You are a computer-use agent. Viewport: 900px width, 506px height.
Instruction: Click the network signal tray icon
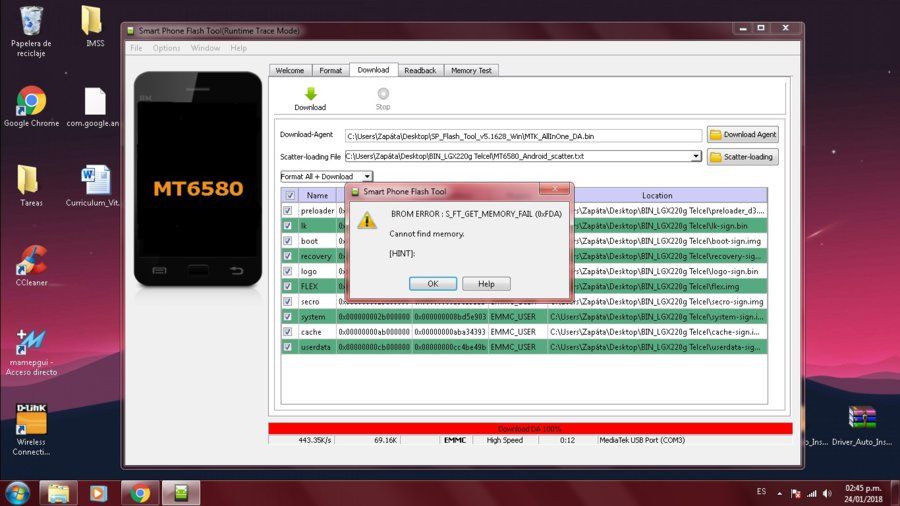point(812,493)
